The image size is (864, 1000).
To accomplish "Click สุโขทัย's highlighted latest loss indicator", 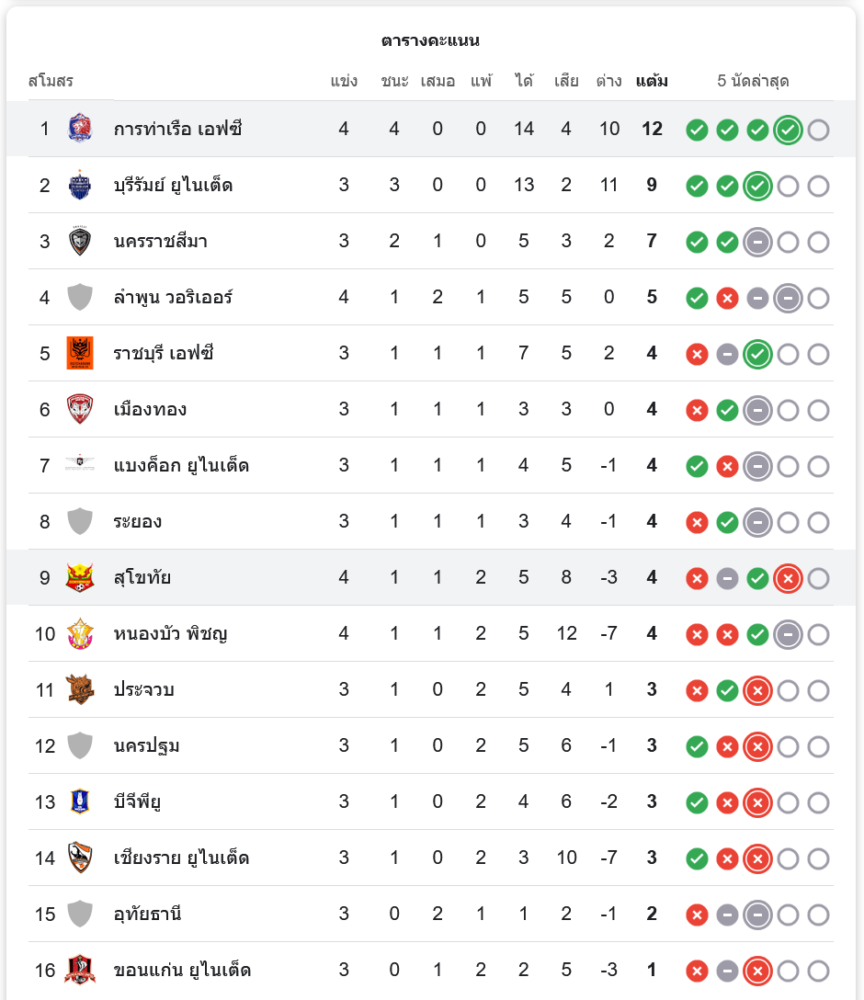I will (x=788, y=578).
